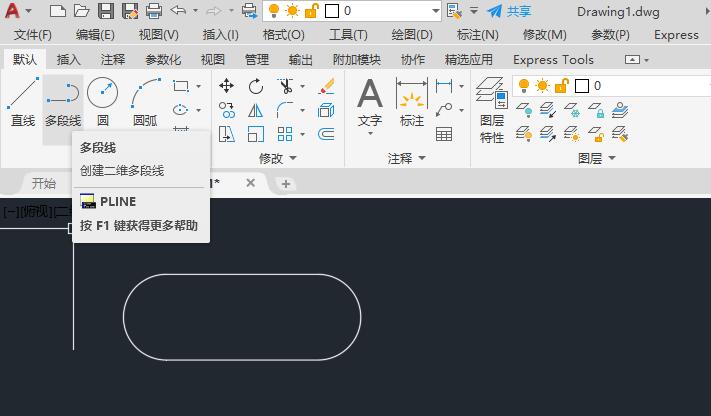Toggle freeze sun in ribbon layer box
This screenshot has width=711, height=416.
pyautogui.click(x=542, y=85)
